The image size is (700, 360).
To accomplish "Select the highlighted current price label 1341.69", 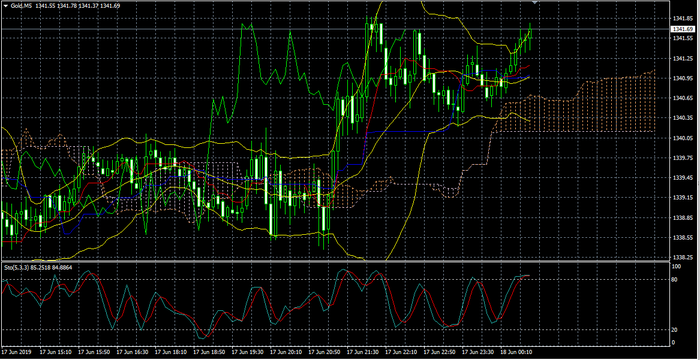I will pos(683,29).
